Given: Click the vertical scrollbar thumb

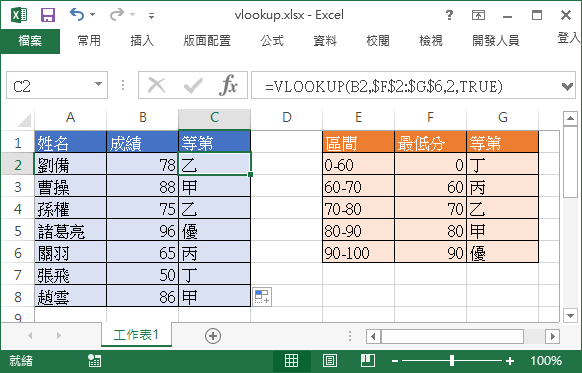Looking at the screenshot, I should click(570, 162).
